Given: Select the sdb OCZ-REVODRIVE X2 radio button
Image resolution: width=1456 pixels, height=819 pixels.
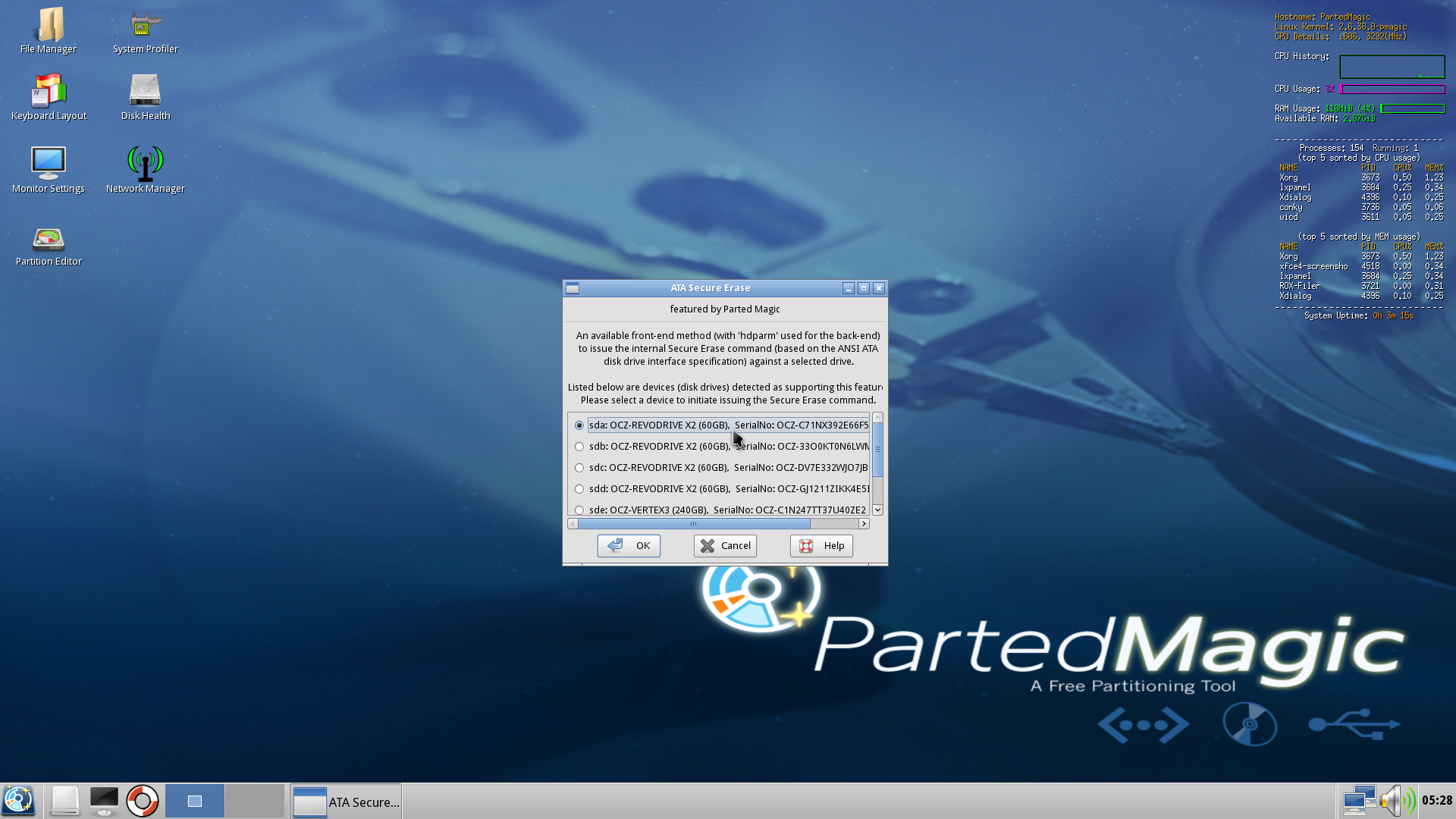Looking at the screenshot, I should pos(579,447).
